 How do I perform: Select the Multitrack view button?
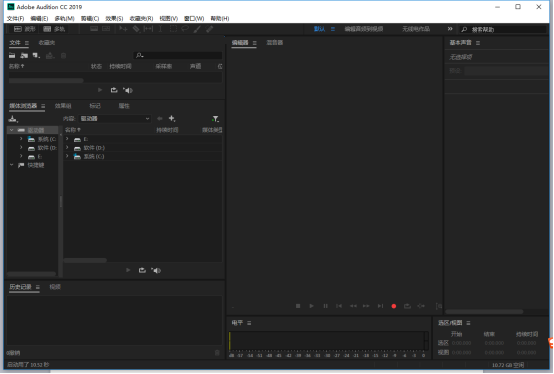coord(54,29)
